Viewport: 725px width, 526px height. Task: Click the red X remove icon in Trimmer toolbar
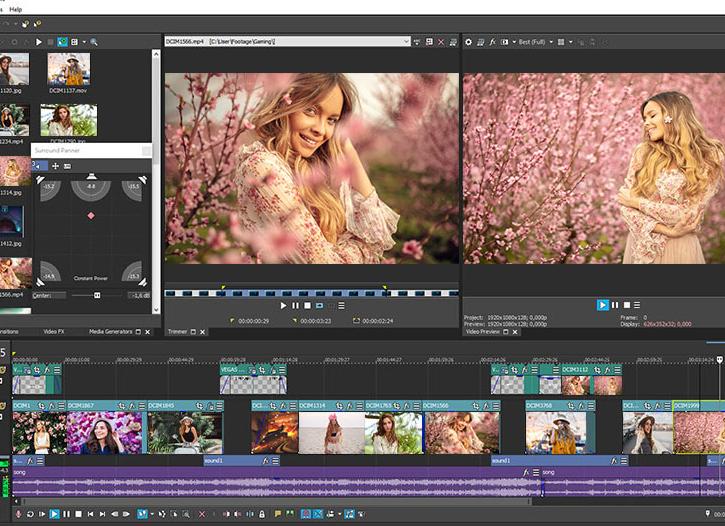pos(441,42)
